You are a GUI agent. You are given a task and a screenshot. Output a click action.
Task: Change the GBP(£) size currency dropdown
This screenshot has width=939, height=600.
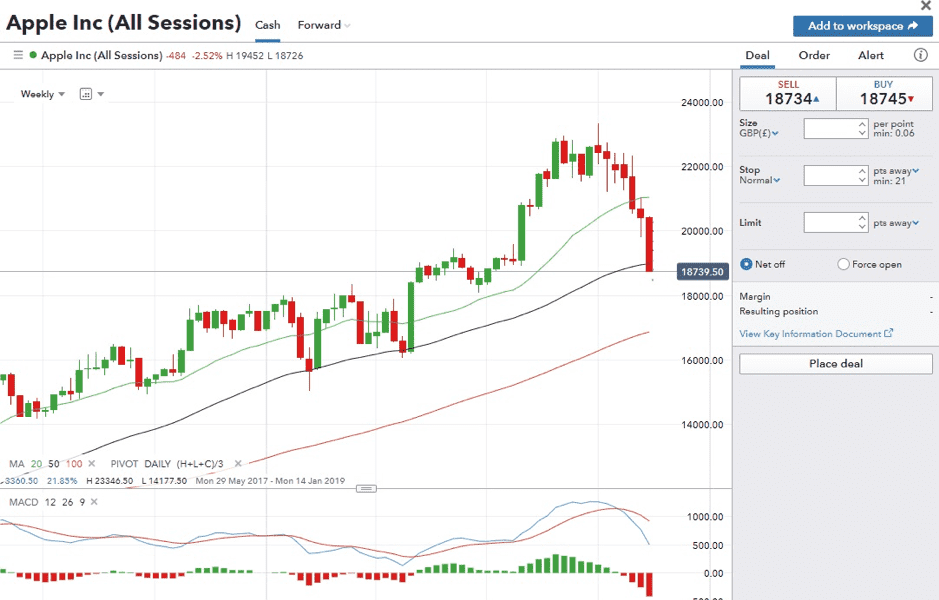tap(759, 133)
